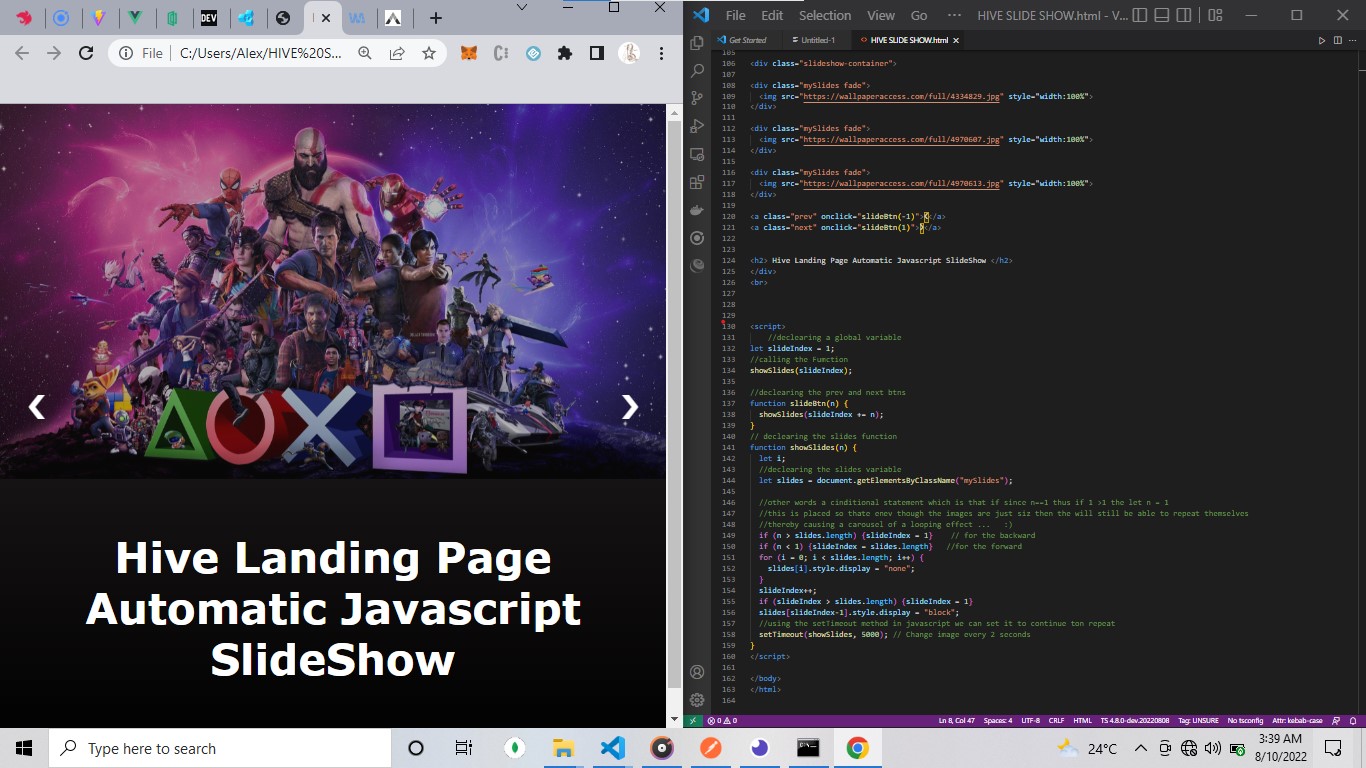Image resolution: width=1366 pixels, height=768 pixels.
Task: Toggle the VS Code feedback icon in status bar
Action: tap(1337, 720)
